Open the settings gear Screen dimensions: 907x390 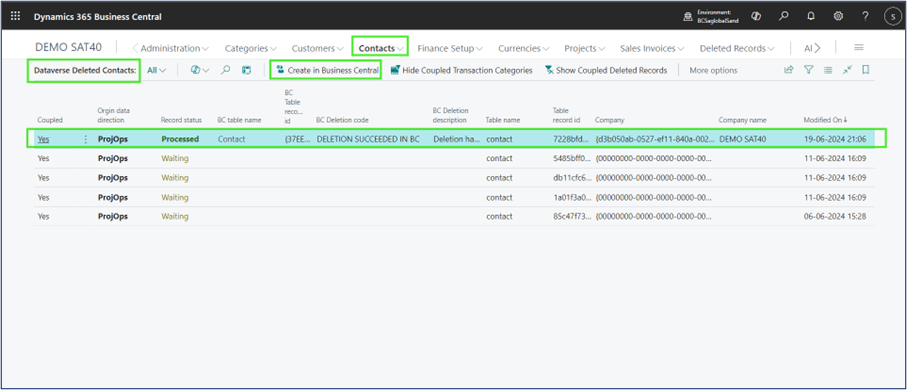(x=838, y=16)
